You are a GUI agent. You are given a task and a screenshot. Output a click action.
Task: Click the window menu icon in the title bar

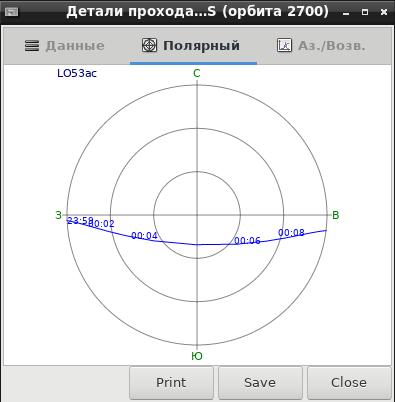(x=12, y=12)
